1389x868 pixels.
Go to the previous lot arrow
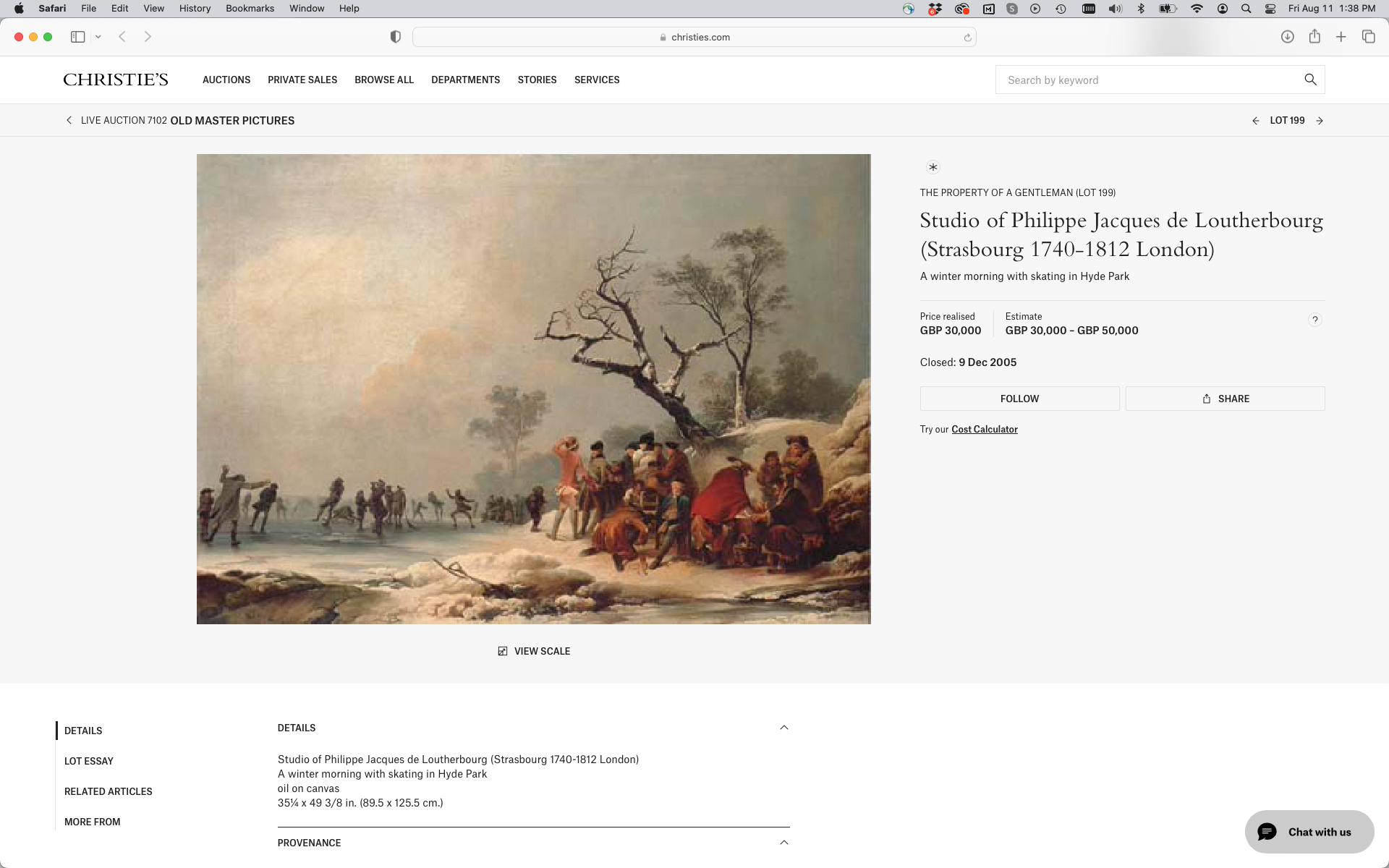[x=1256, y=121]
